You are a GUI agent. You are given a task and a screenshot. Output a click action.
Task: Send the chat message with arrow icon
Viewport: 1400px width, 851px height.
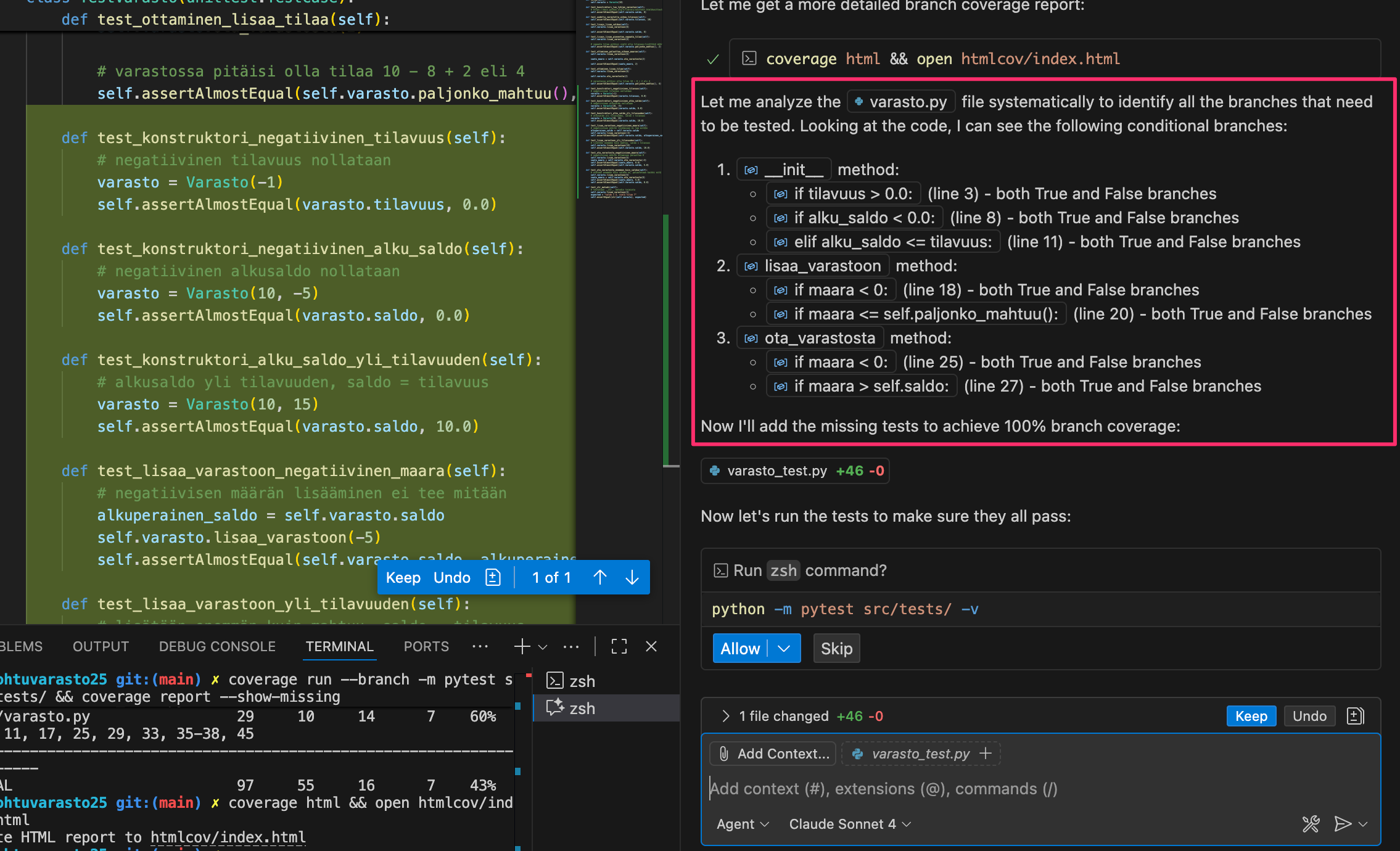tap(1342, 824)
